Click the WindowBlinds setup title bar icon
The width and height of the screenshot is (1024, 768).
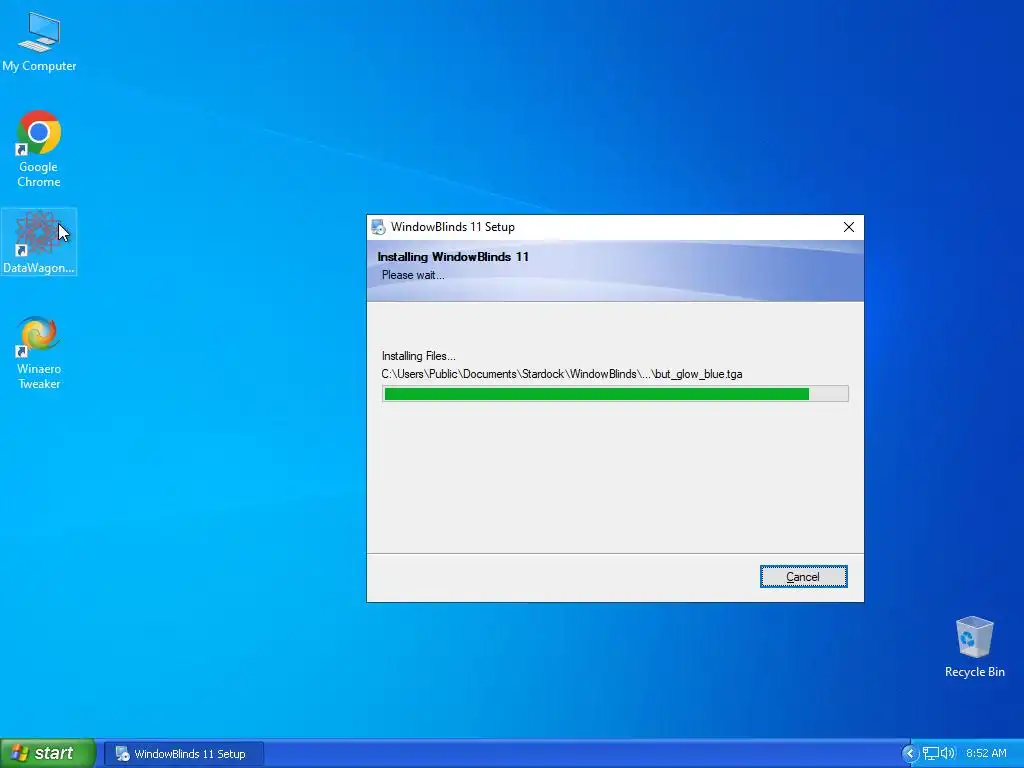(379, 227)
